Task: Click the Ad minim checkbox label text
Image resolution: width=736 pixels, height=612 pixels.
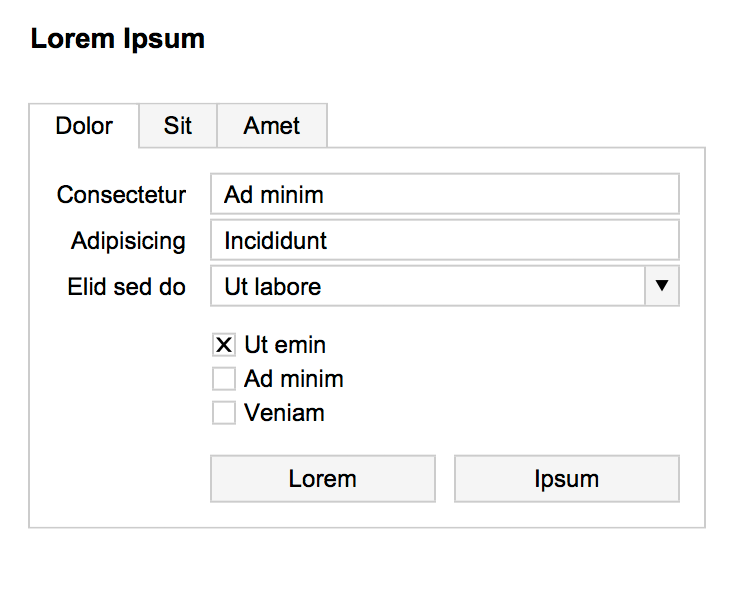Action: point(294,380)
